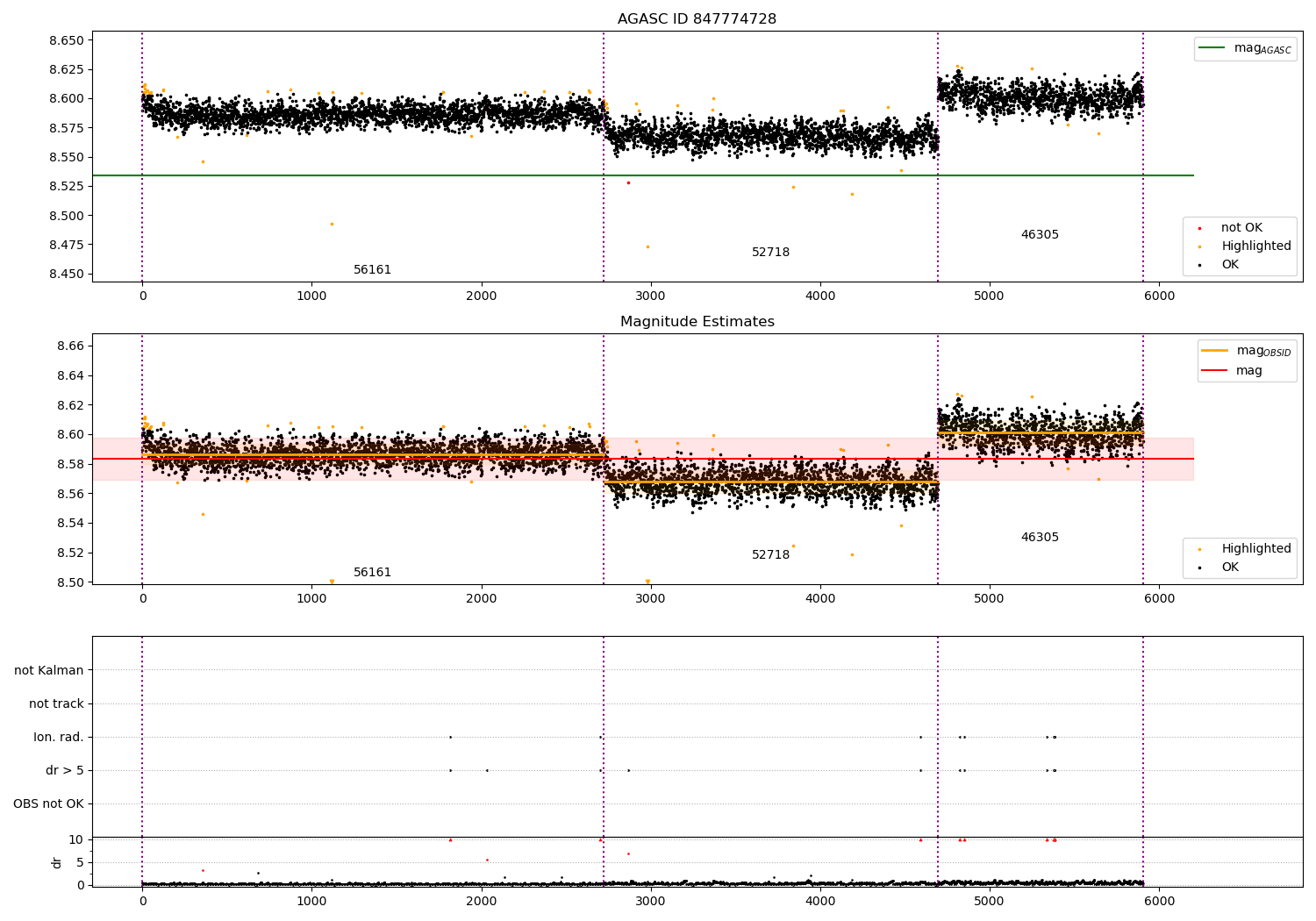Viewport: 1316px width, 921px height.
Task: Click the 8.650 y-axis tick label
Action: pos(67,40)
